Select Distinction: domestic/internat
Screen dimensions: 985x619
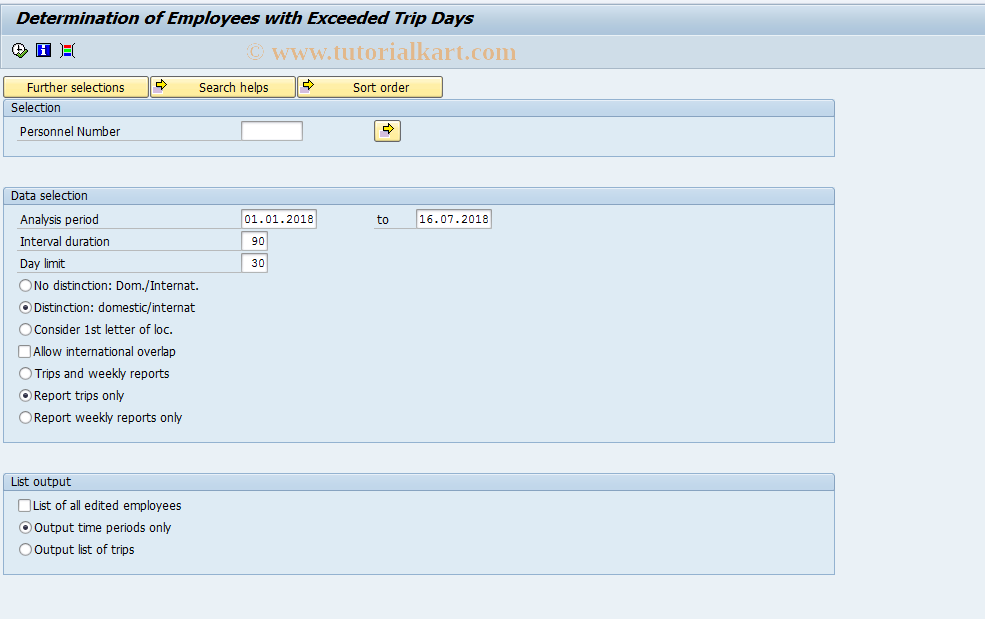click(25, 308)
